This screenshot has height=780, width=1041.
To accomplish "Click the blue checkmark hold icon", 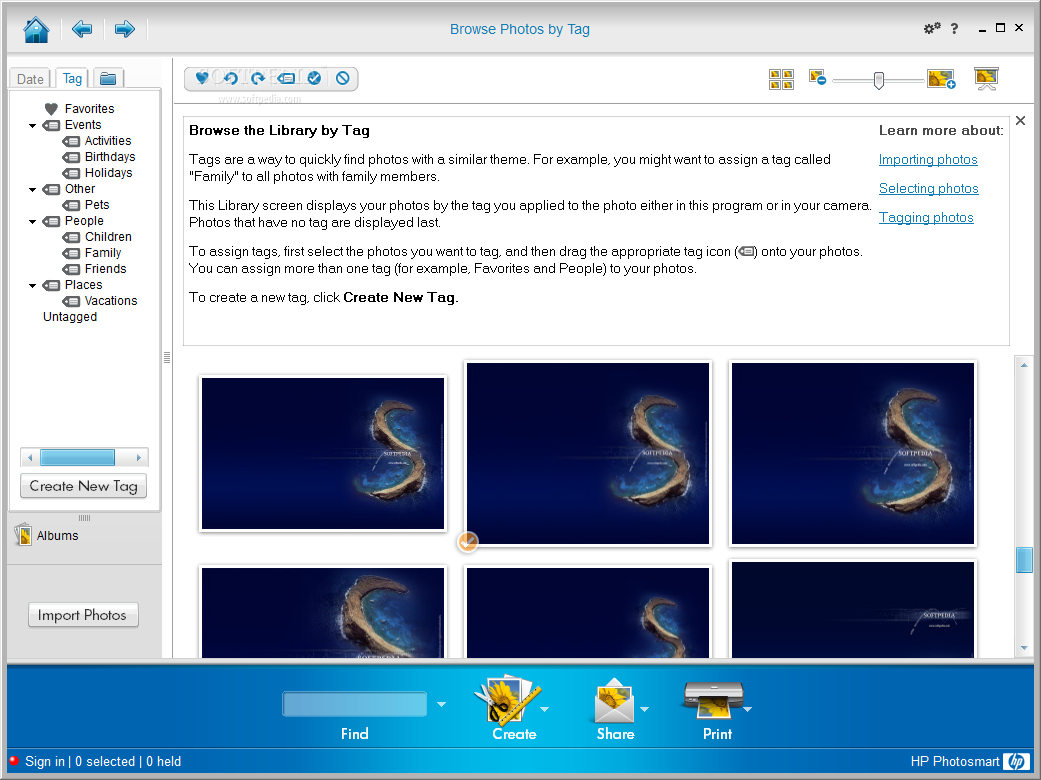I will (314, 78).
